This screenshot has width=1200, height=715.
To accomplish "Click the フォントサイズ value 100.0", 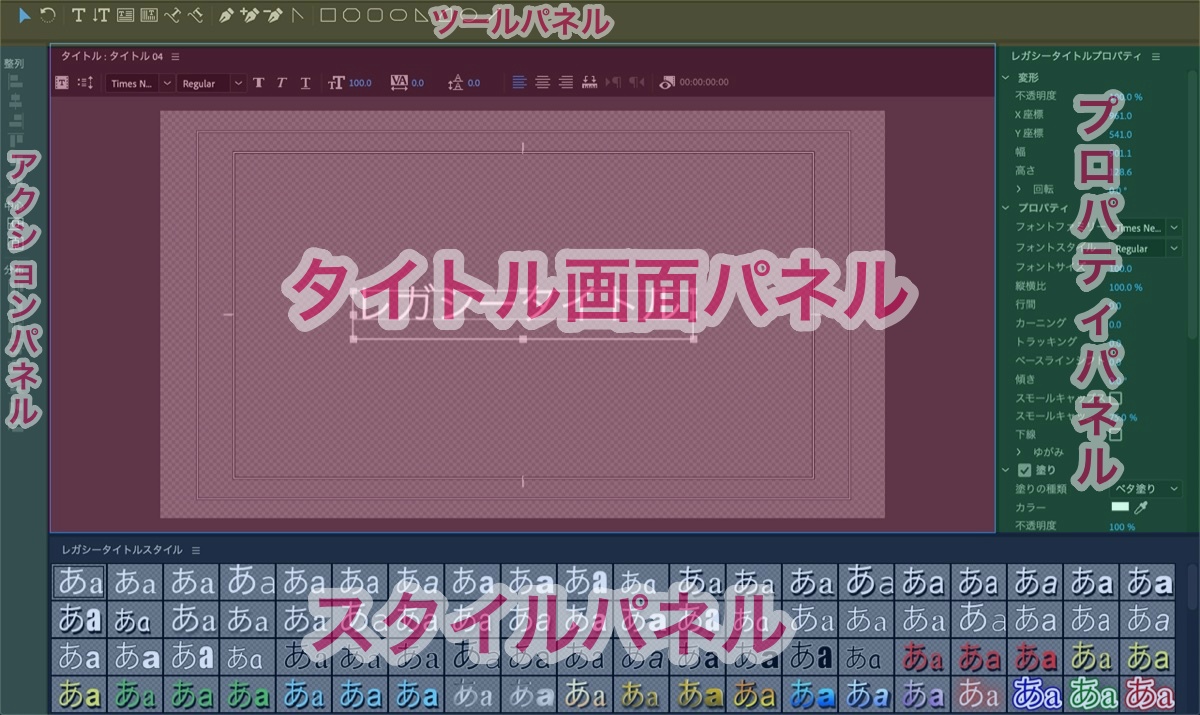I will [1121, 268].
